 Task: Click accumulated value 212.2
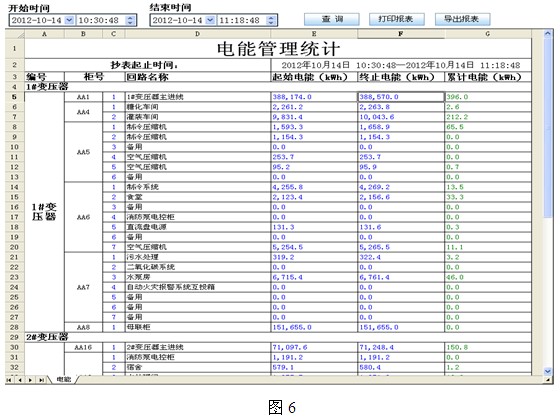[488, 117]
